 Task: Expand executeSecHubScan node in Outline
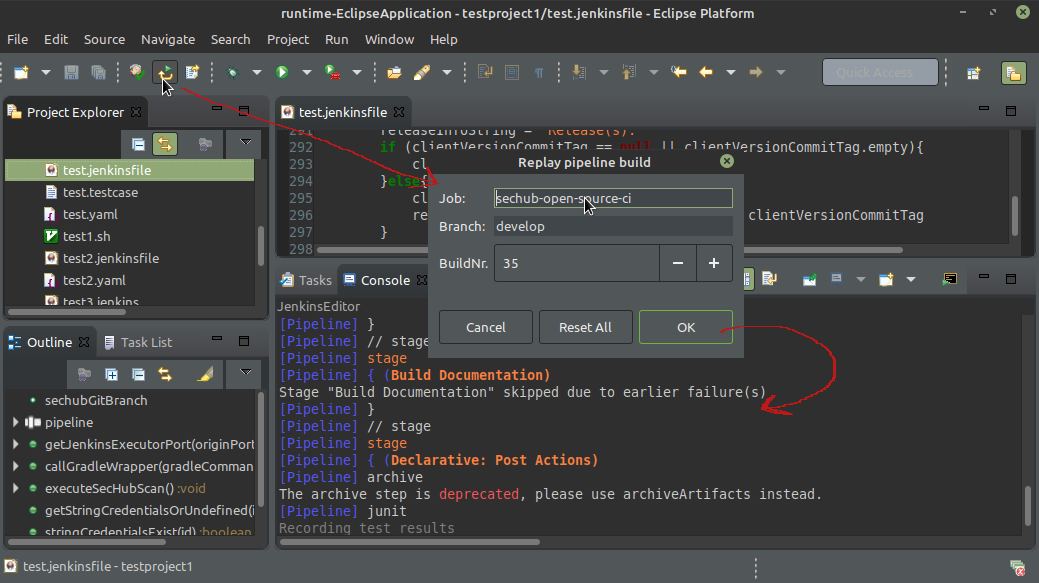coord(16,488)
